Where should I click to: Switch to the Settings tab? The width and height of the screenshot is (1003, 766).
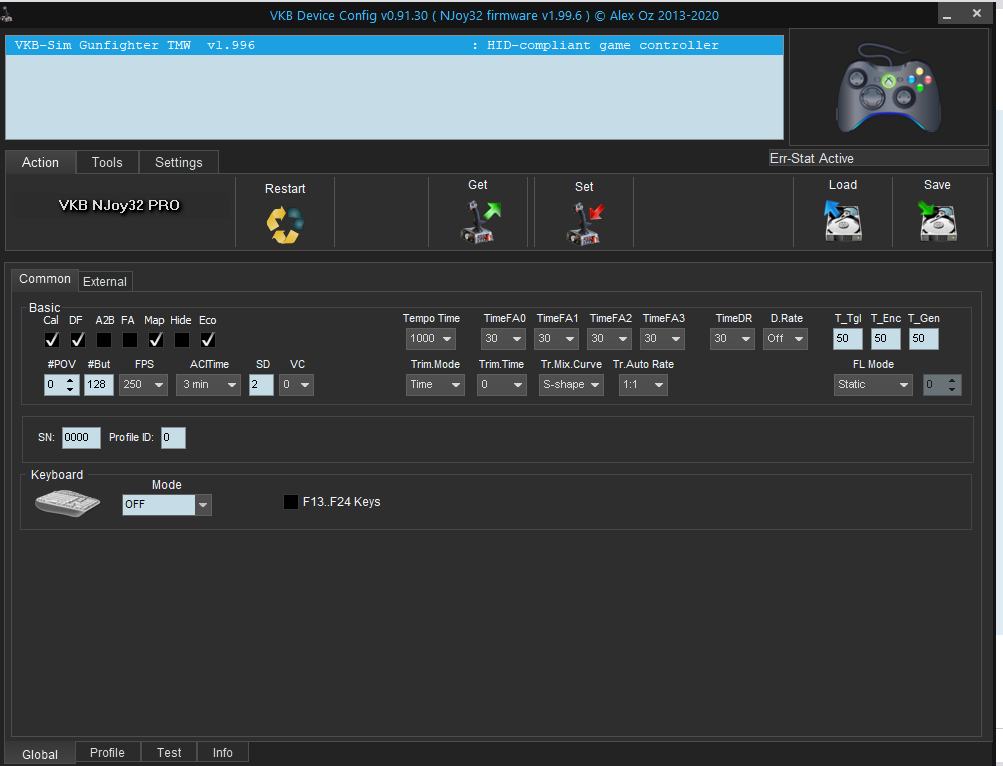178,163
